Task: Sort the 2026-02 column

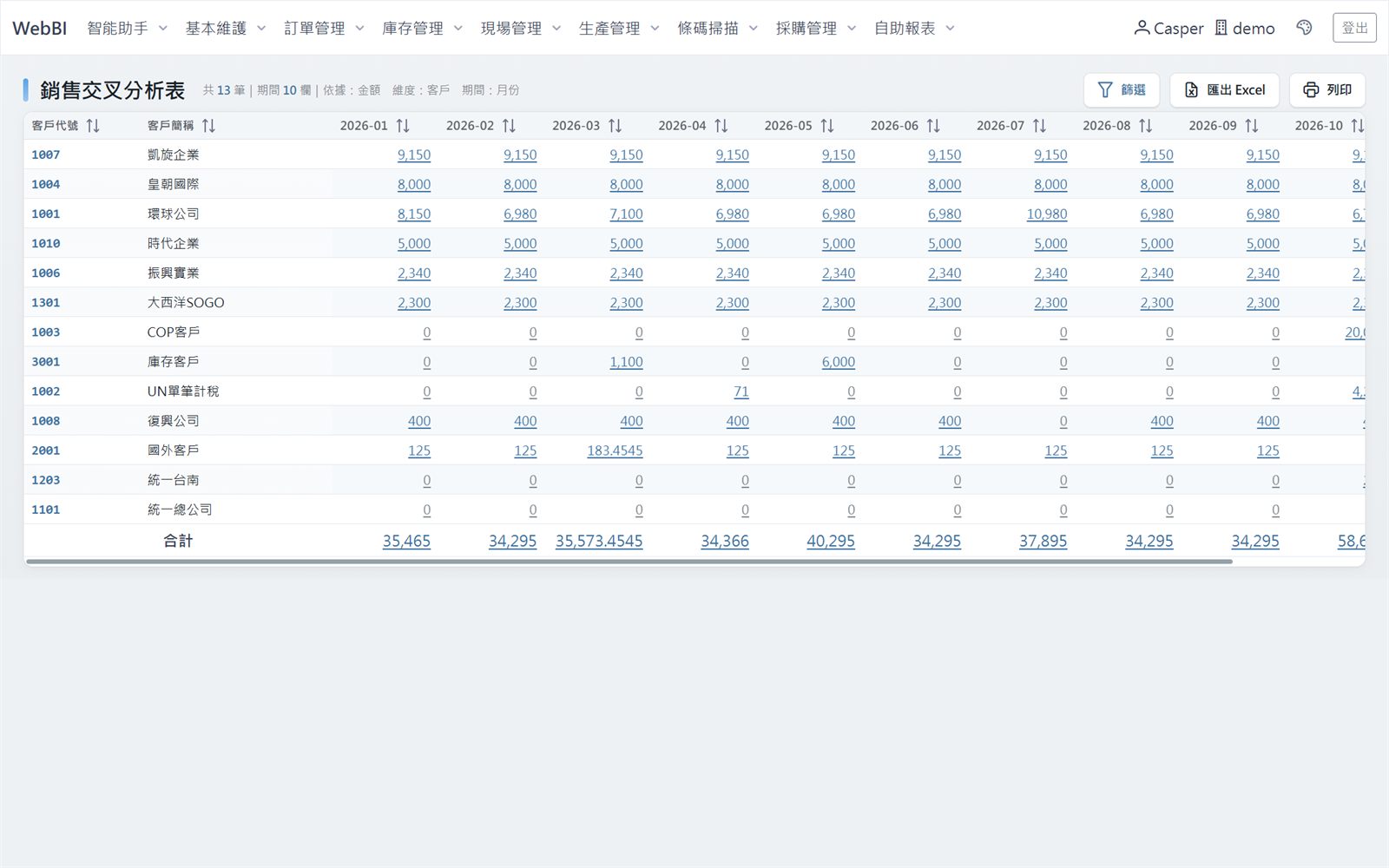Action: tap(509, 126)
